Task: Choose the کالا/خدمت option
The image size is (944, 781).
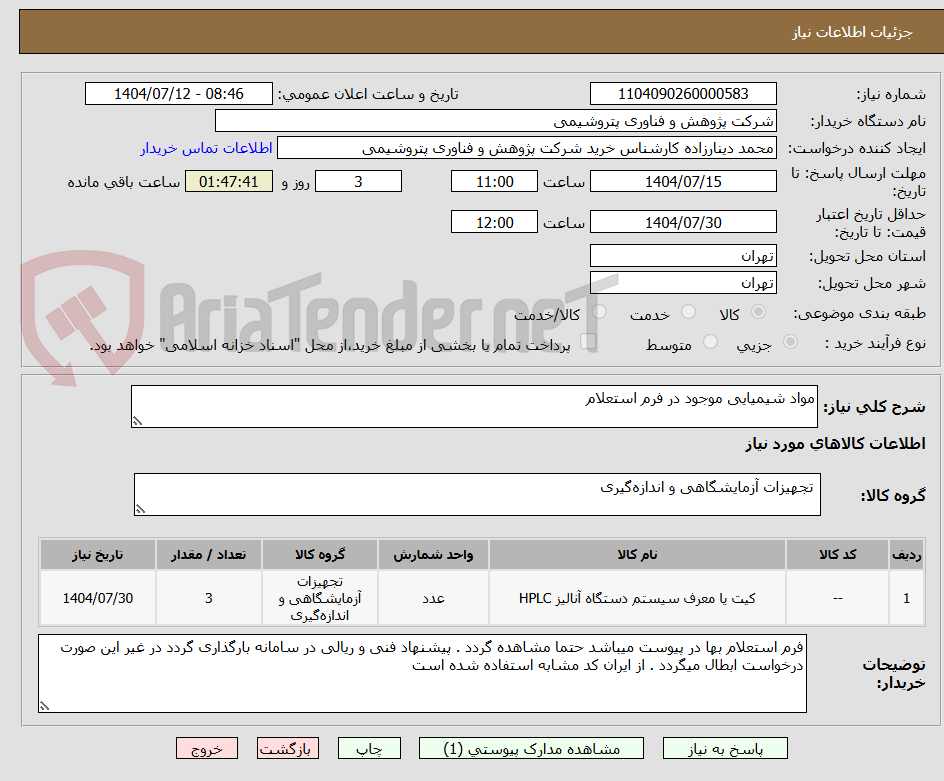Action: (x=598, y=311)
